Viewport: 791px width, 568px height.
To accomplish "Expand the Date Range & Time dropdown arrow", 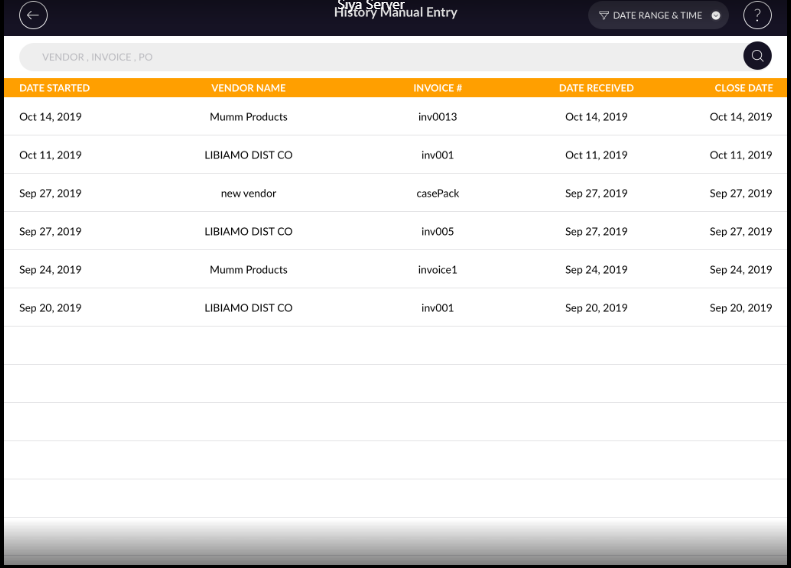I will tap(716, 16).
